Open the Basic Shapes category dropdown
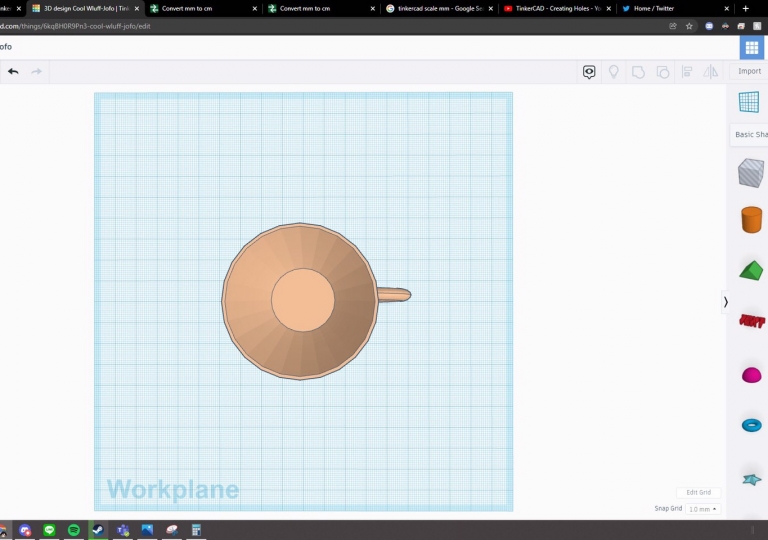The width and height of the screenshot is (768, 540). (x=751, y=134)
